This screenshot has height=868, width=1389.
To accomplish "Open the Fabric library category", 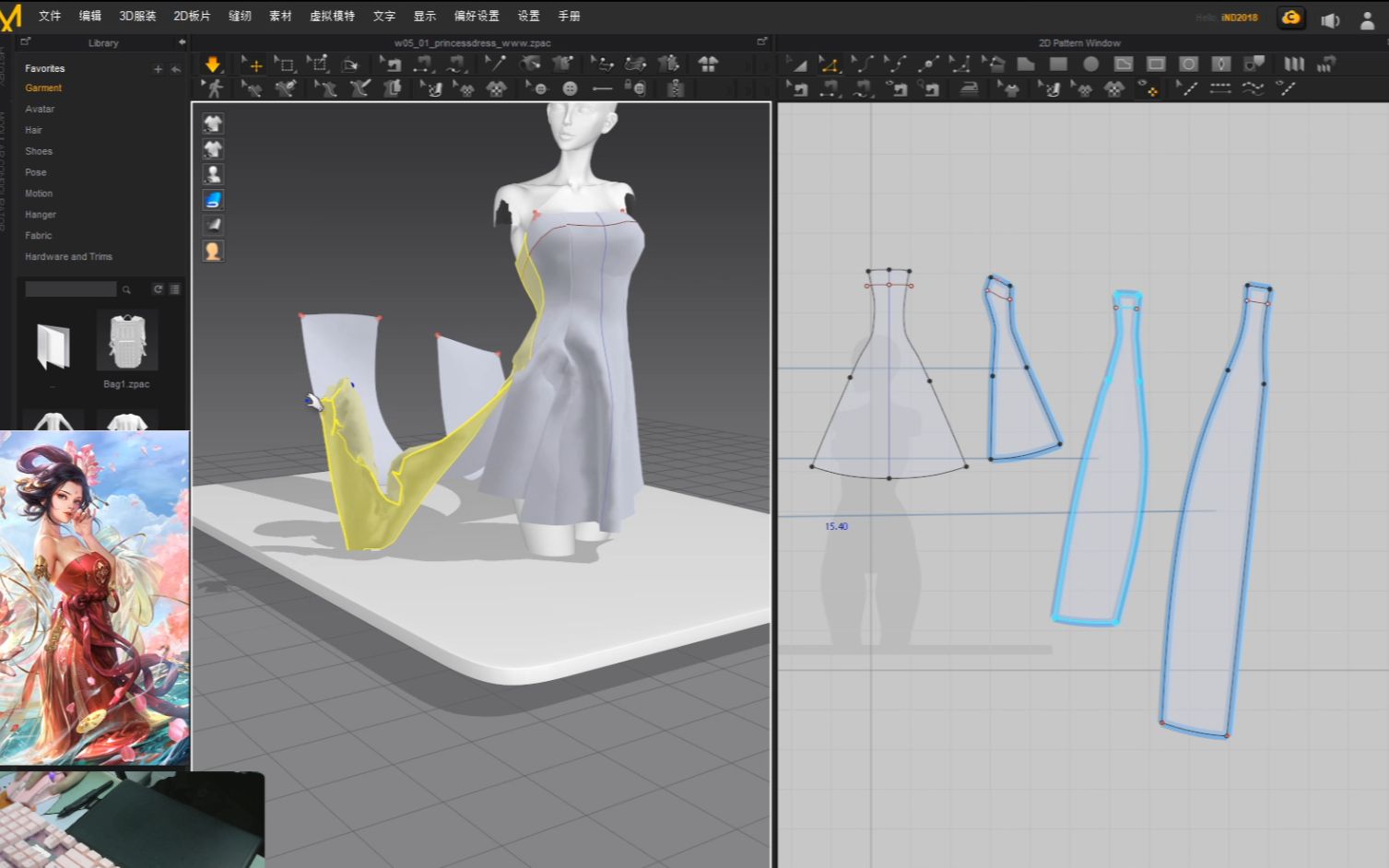I will tap(38, 235).
